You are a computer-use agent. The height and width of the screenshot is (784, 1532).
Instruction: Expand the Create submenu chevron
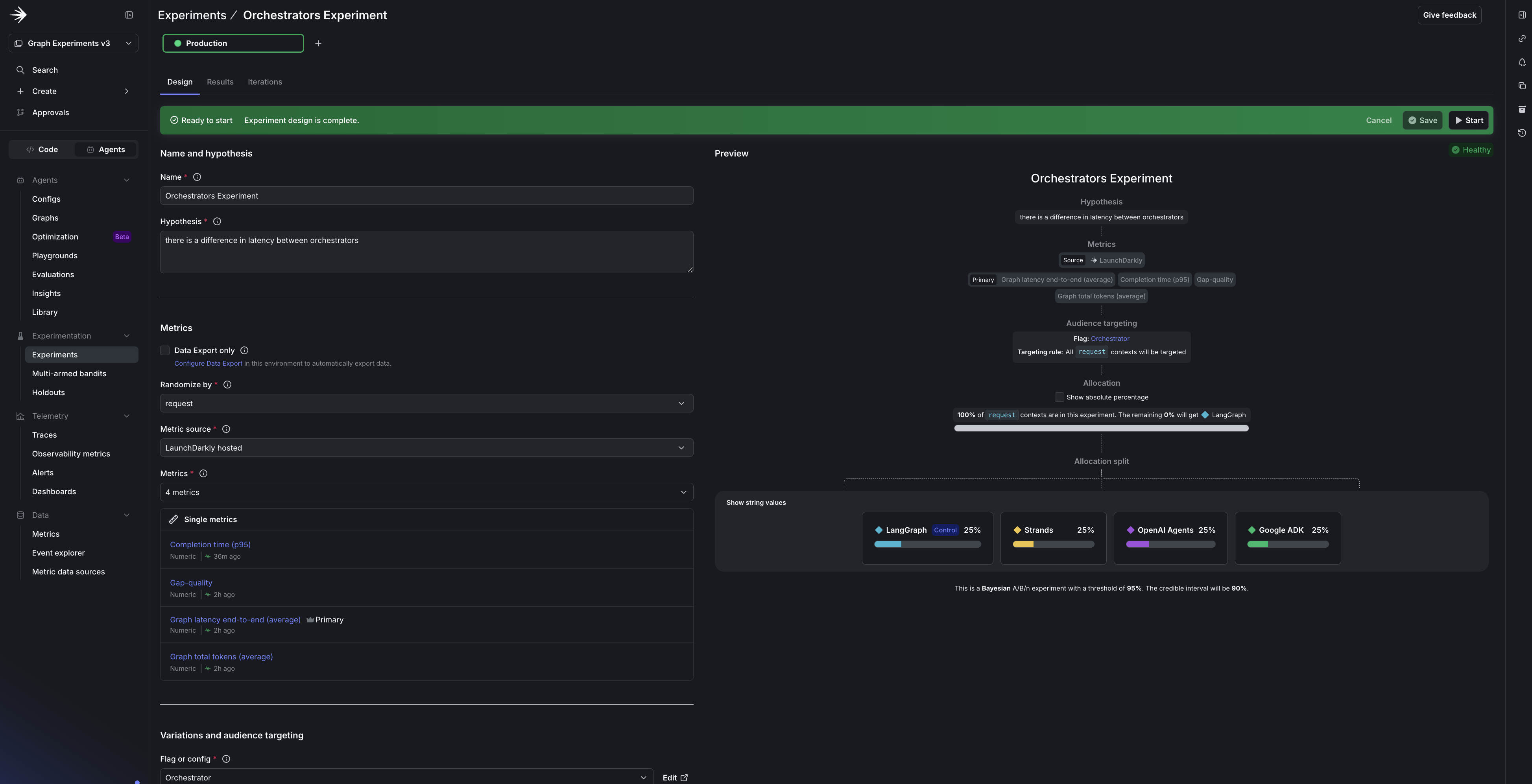coord(126,92)
